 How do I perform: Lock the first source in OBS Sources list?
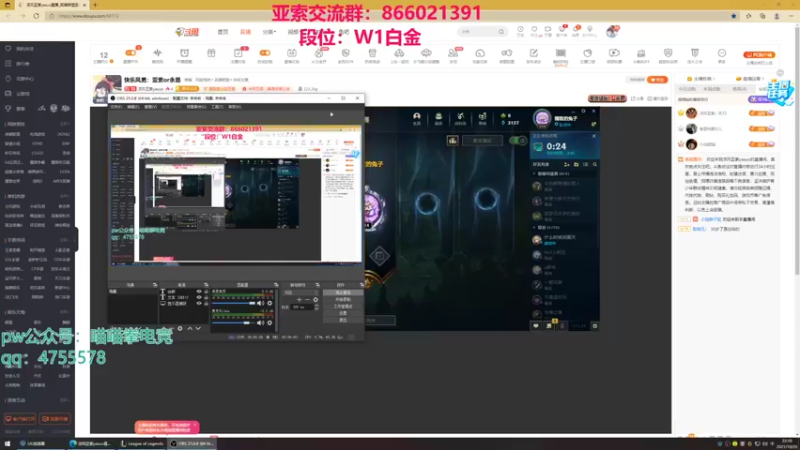206,291
